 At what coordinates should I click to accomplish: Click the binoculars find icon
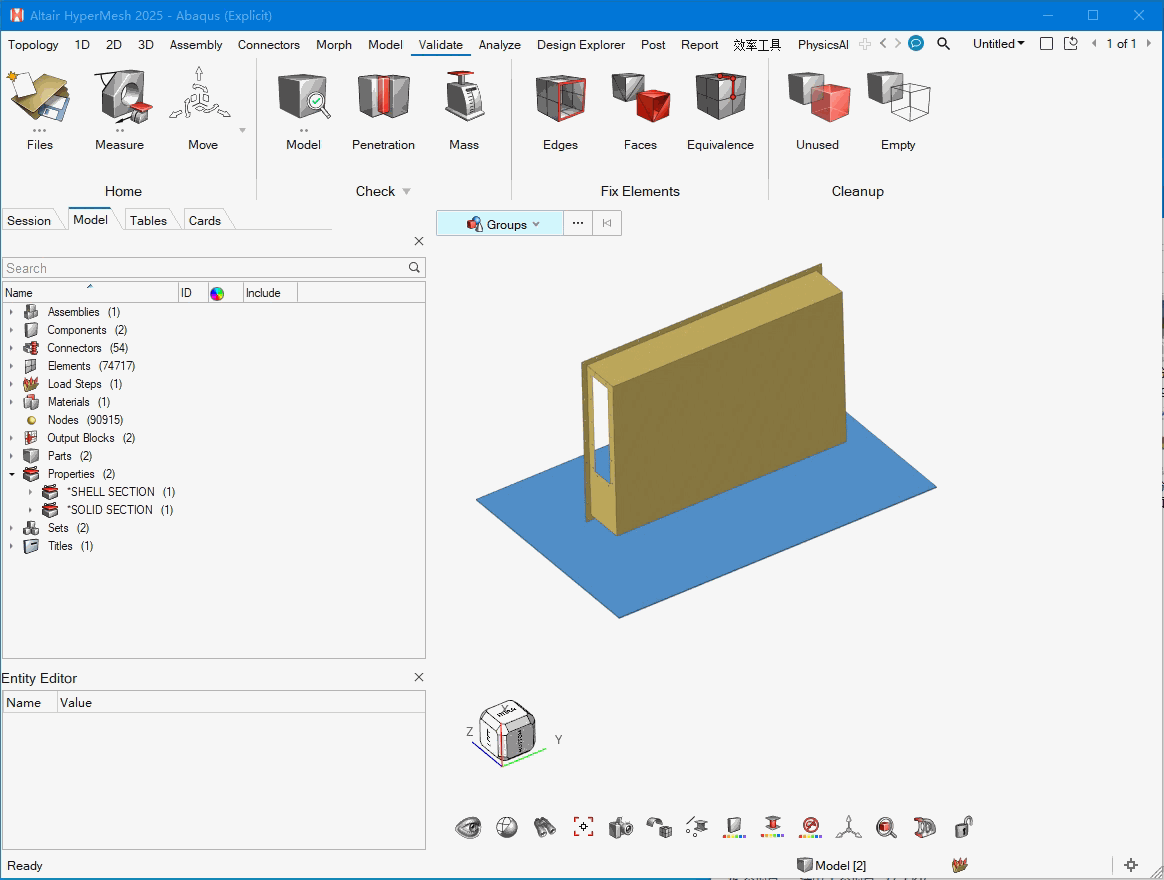(545, 827)
